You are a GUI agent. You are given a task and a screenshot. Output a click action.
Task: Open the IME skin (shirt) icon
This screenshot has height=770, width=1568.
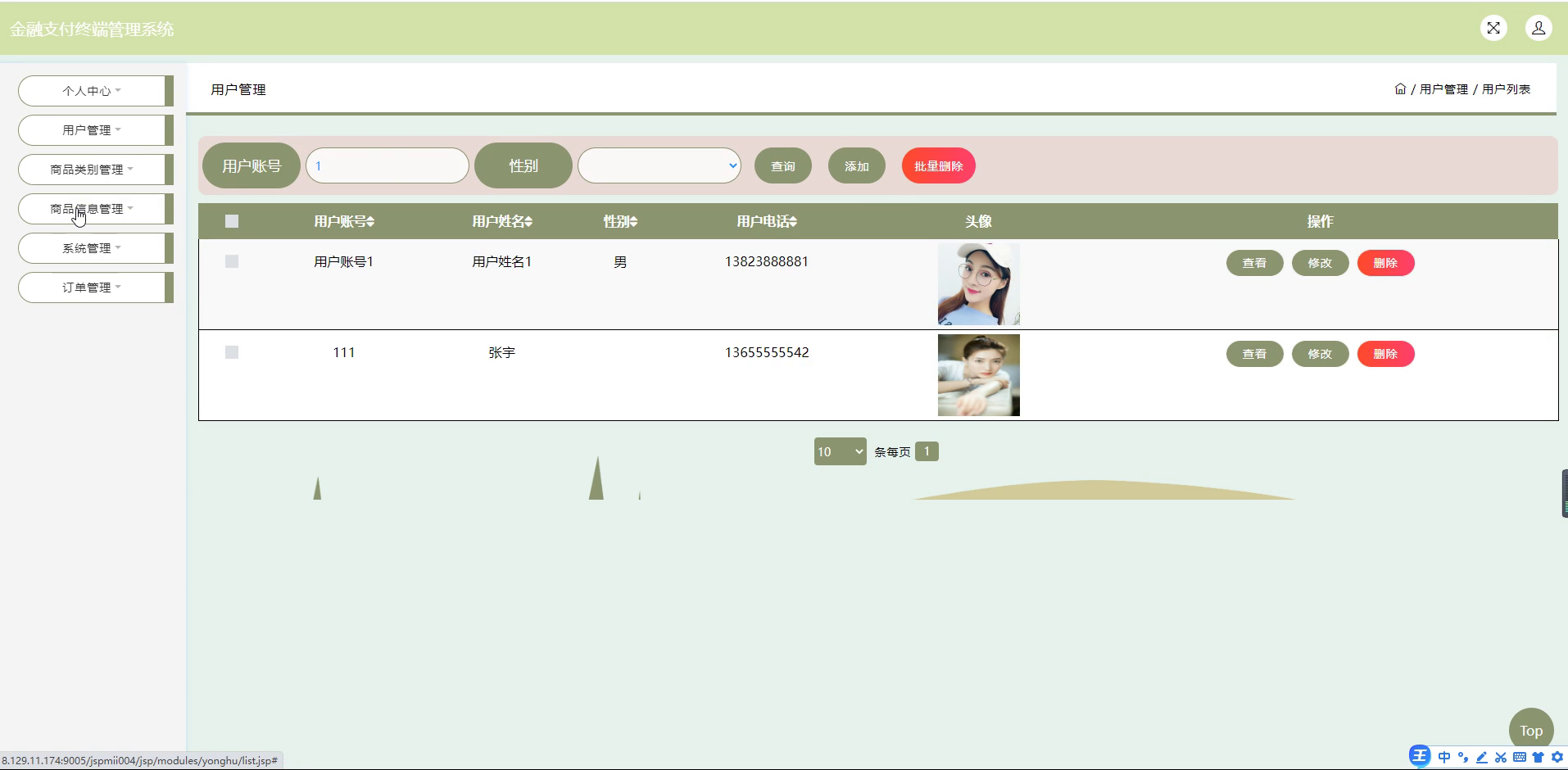pyautogui.click(x=1538, y=757)
